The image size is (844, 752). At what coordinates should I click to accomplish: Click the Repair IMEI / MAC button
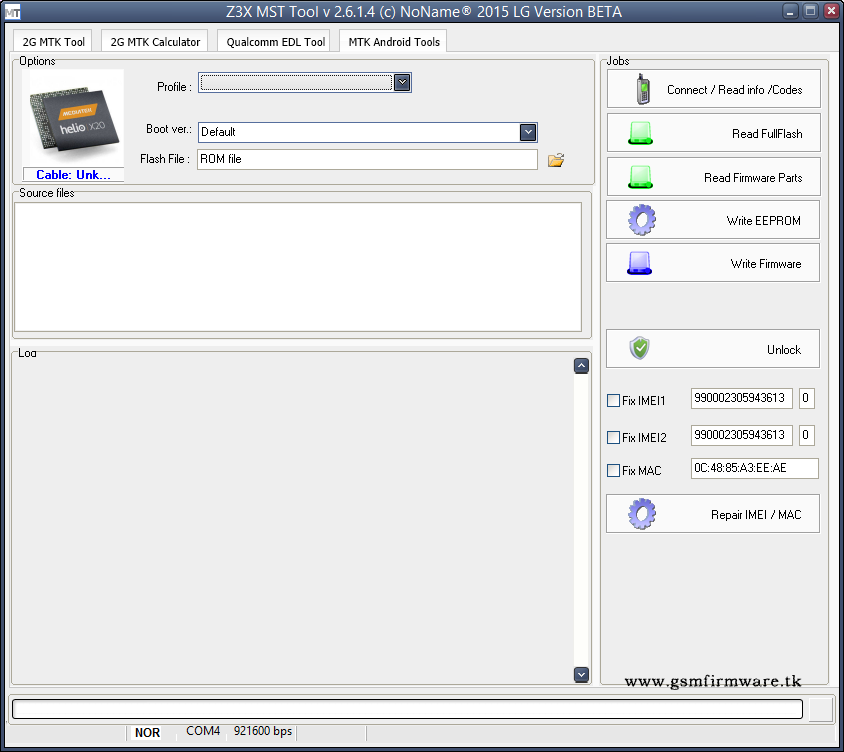pos(713,514)
